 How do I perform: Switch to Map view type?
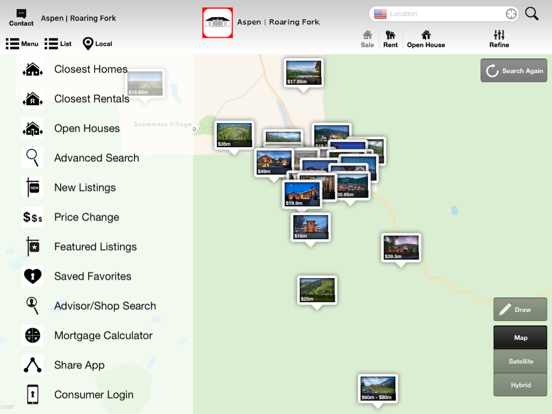[520, 337]
